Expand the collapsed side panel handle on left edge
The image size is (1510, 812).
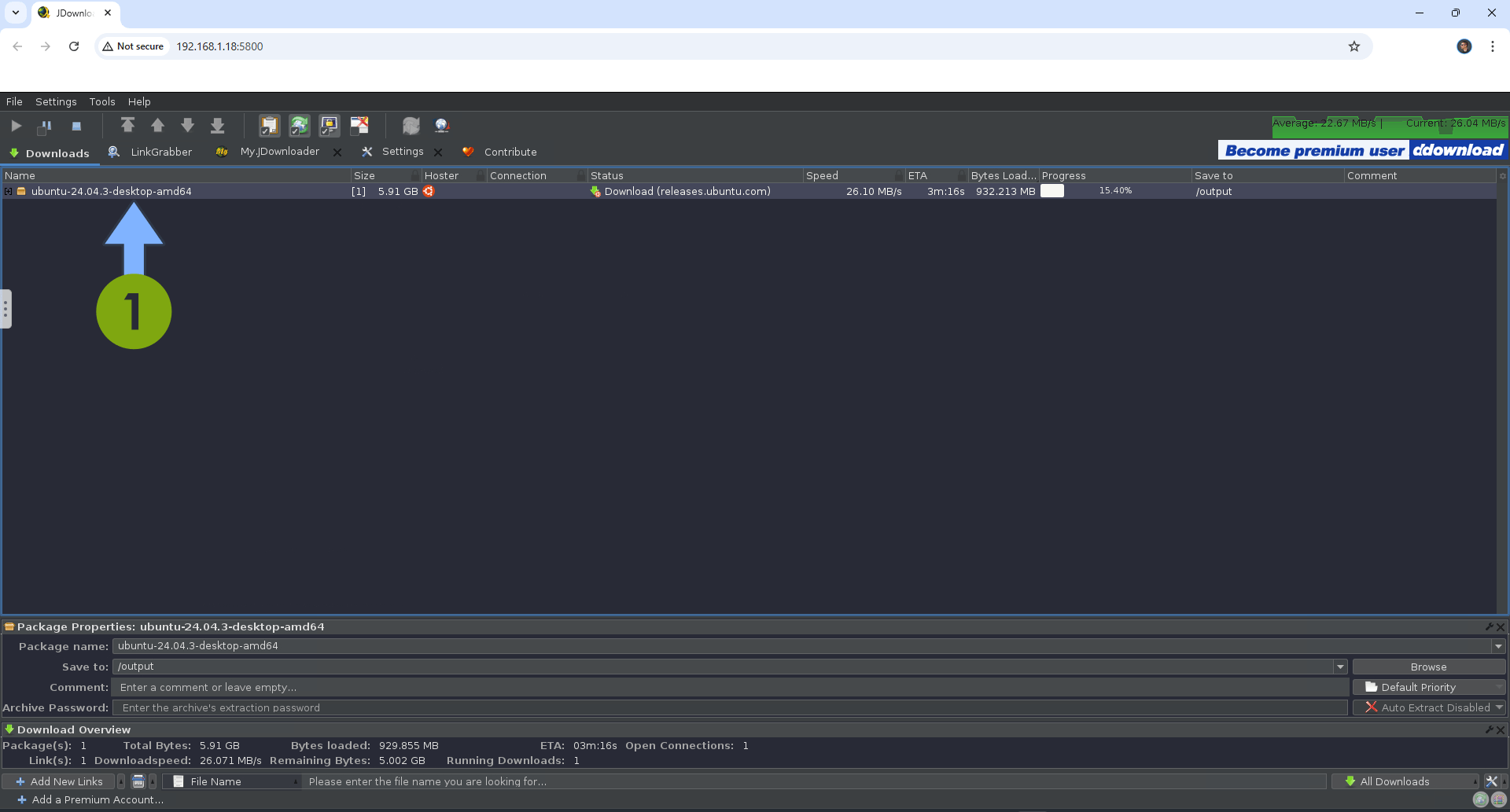click(x=6, y=309)
